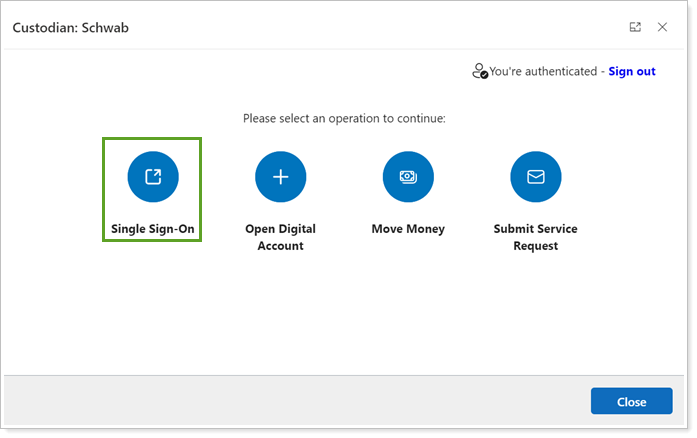Sign out via the Sign out link
The width and height of the screenshot is (697, 438).
point(632,72)
